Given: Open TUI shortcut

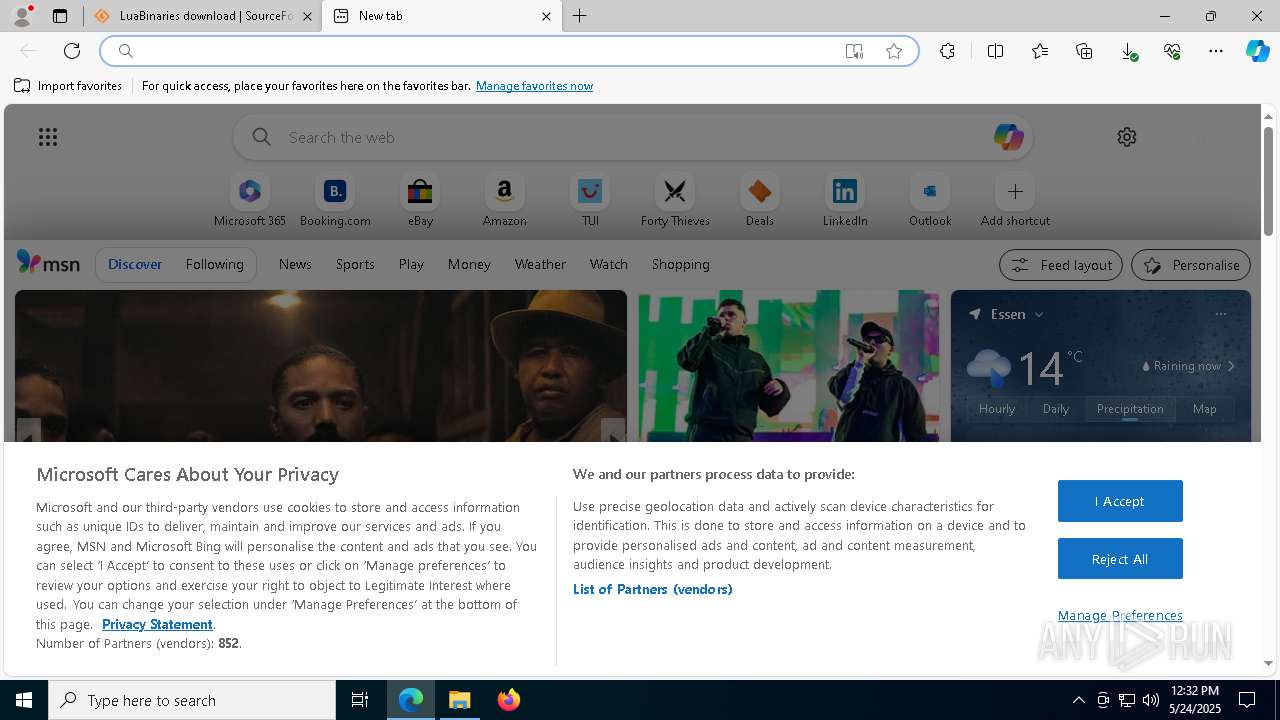Looking at the screenshot, I should pos(590,201).
